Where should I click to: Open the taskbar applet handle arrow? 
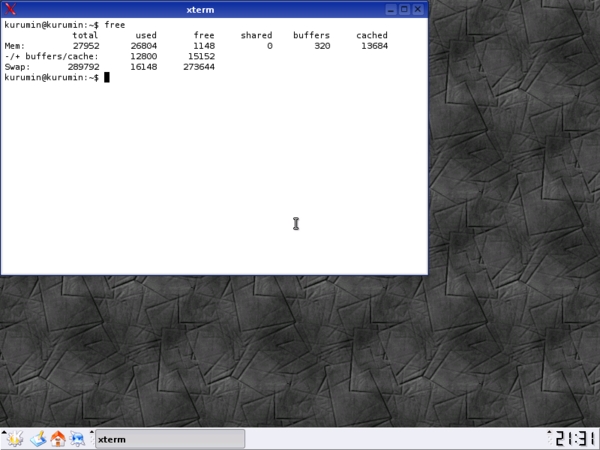(x=92, y=432)
